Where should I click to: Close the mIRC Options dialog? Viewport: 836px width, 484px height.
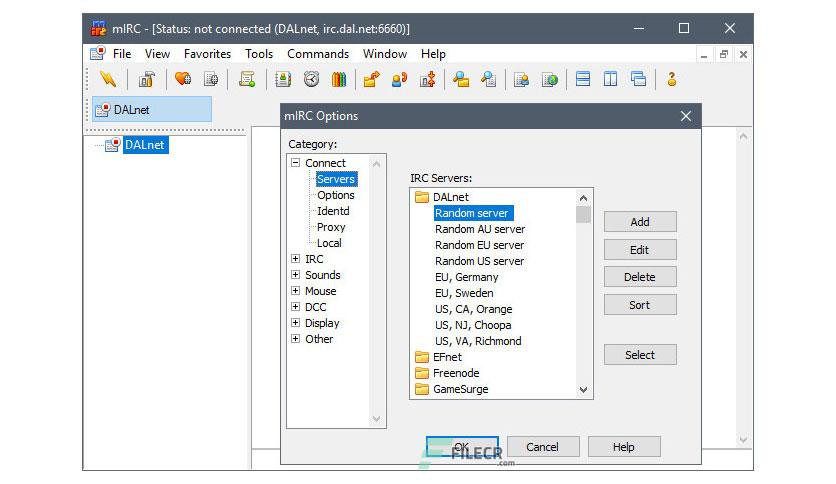click(x=686, y=116)
